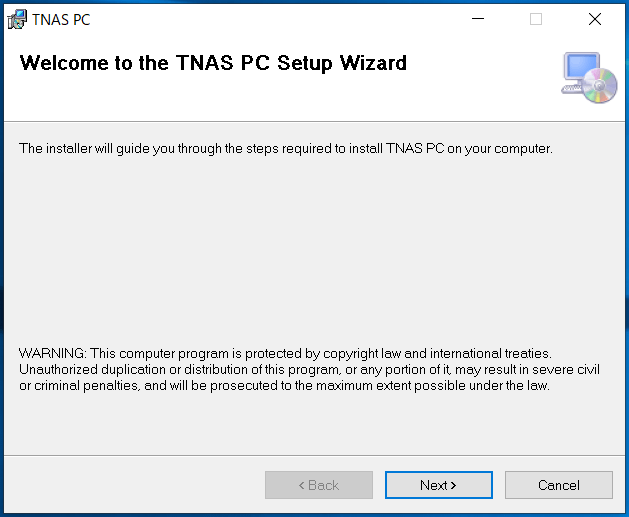Click the disabled maximize box
The image size is (629, 517).
(536, 19)
